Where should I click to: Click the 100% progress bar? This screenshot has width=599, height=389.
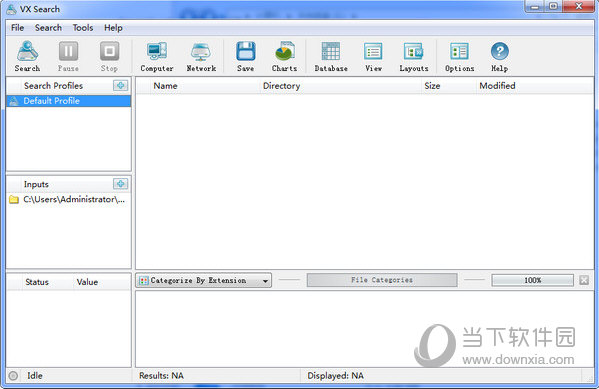(533, 280)
